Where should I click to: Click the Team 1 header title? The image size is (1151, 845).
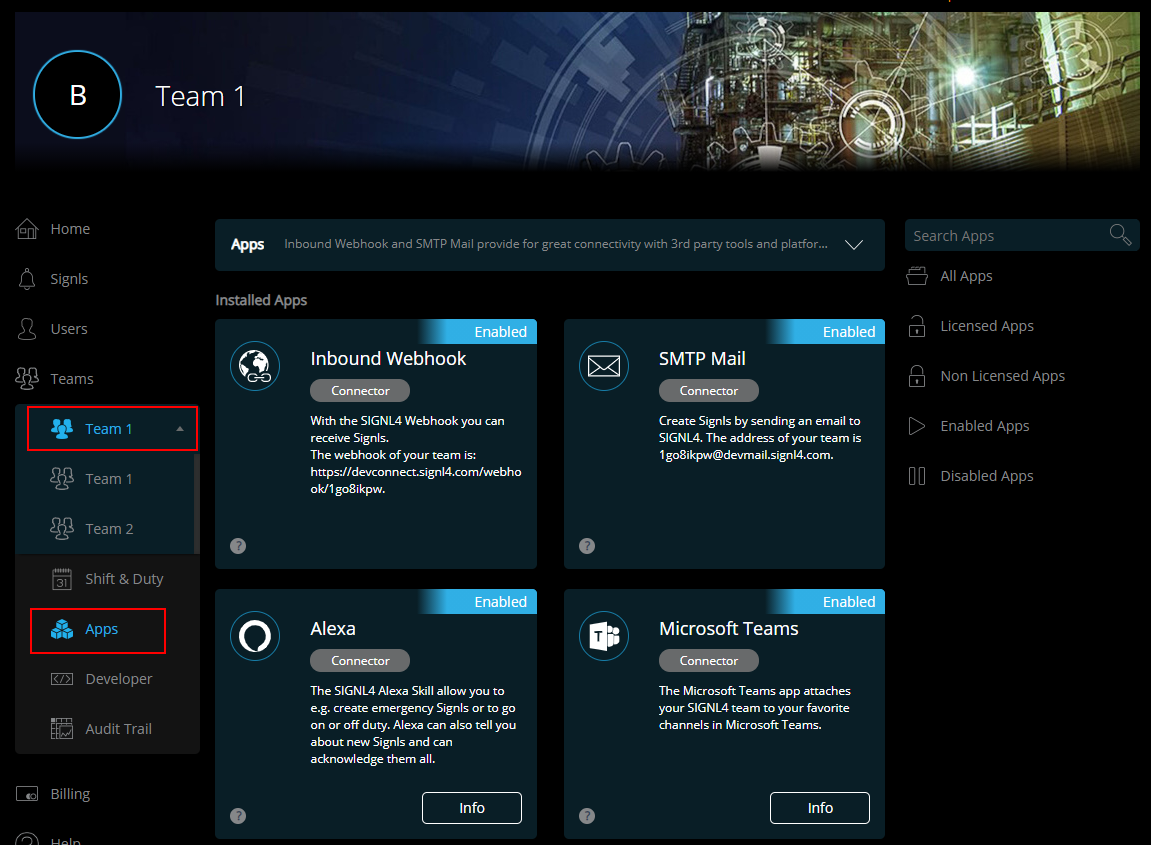pyautogui.click(x=200, y=96)
